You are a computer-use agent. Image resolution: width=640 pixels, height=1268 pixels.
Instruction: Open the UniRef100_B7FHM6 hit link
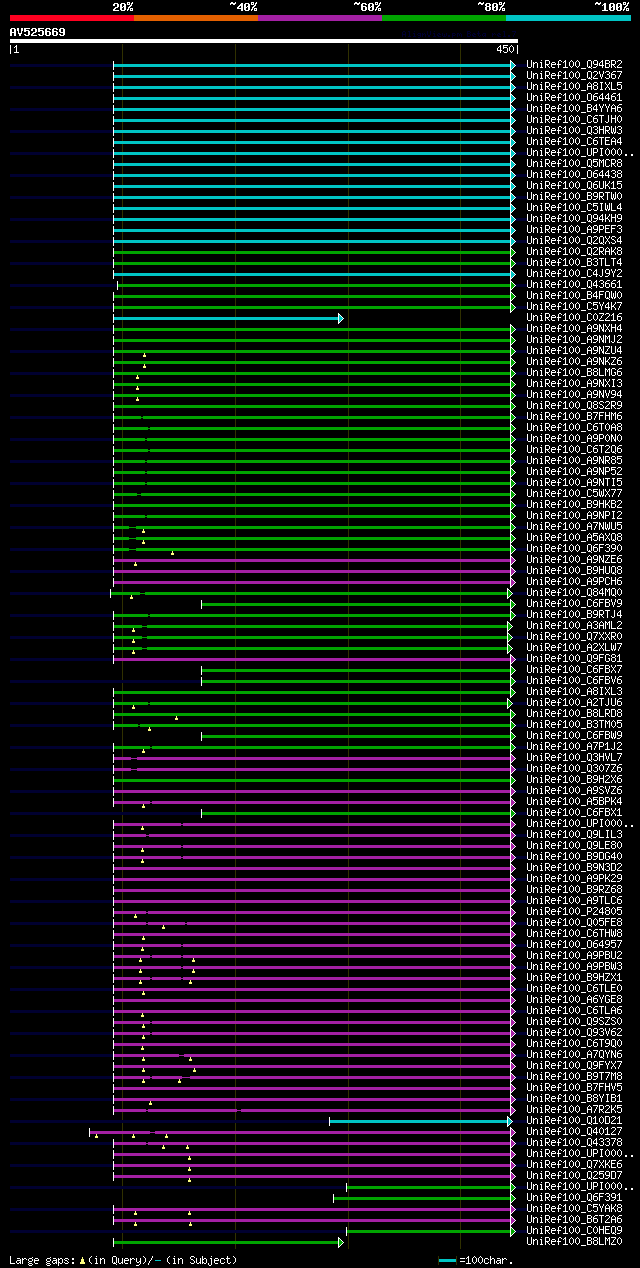[574, 416]
